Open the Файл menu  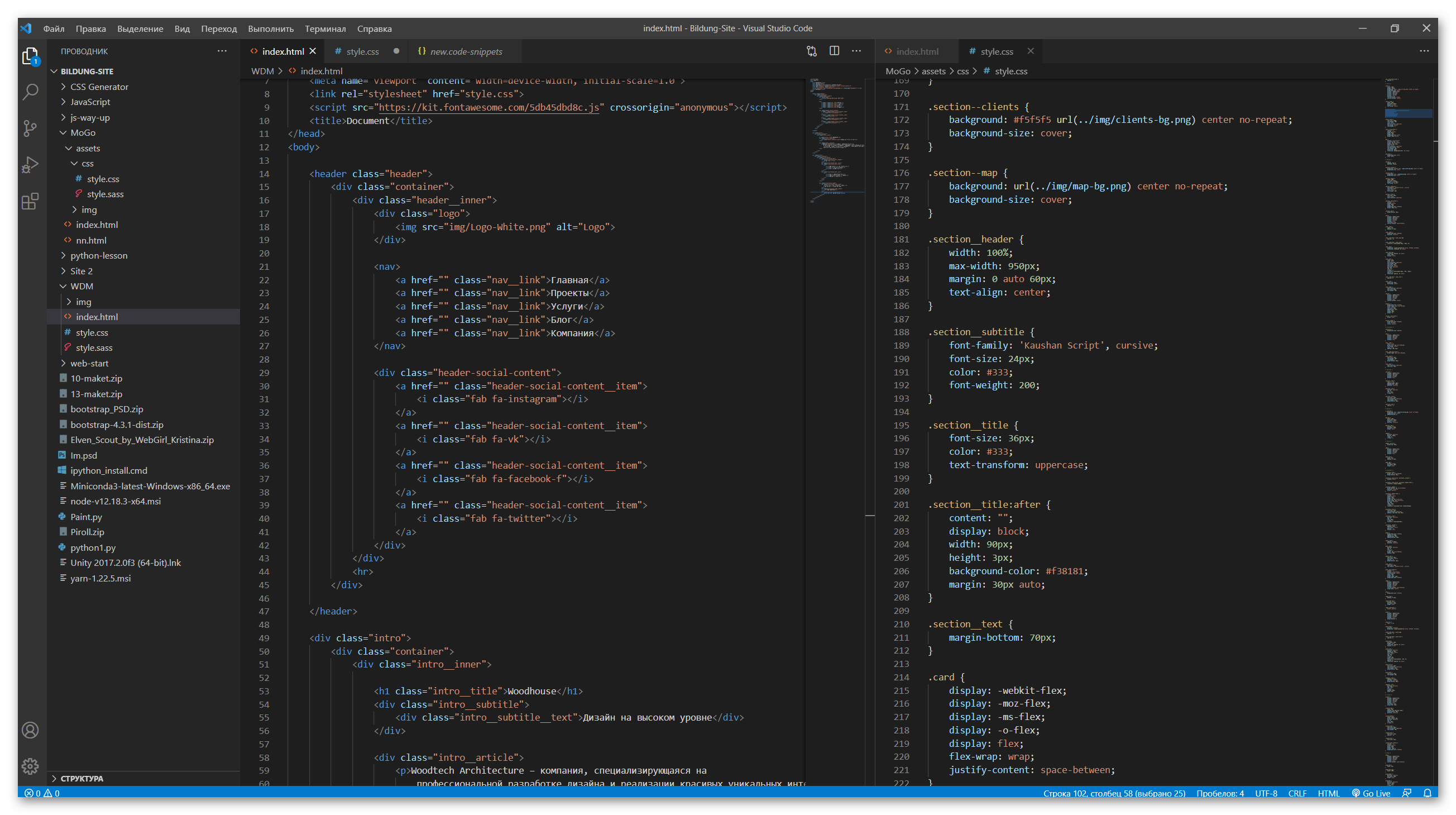(x=54, y=28)
